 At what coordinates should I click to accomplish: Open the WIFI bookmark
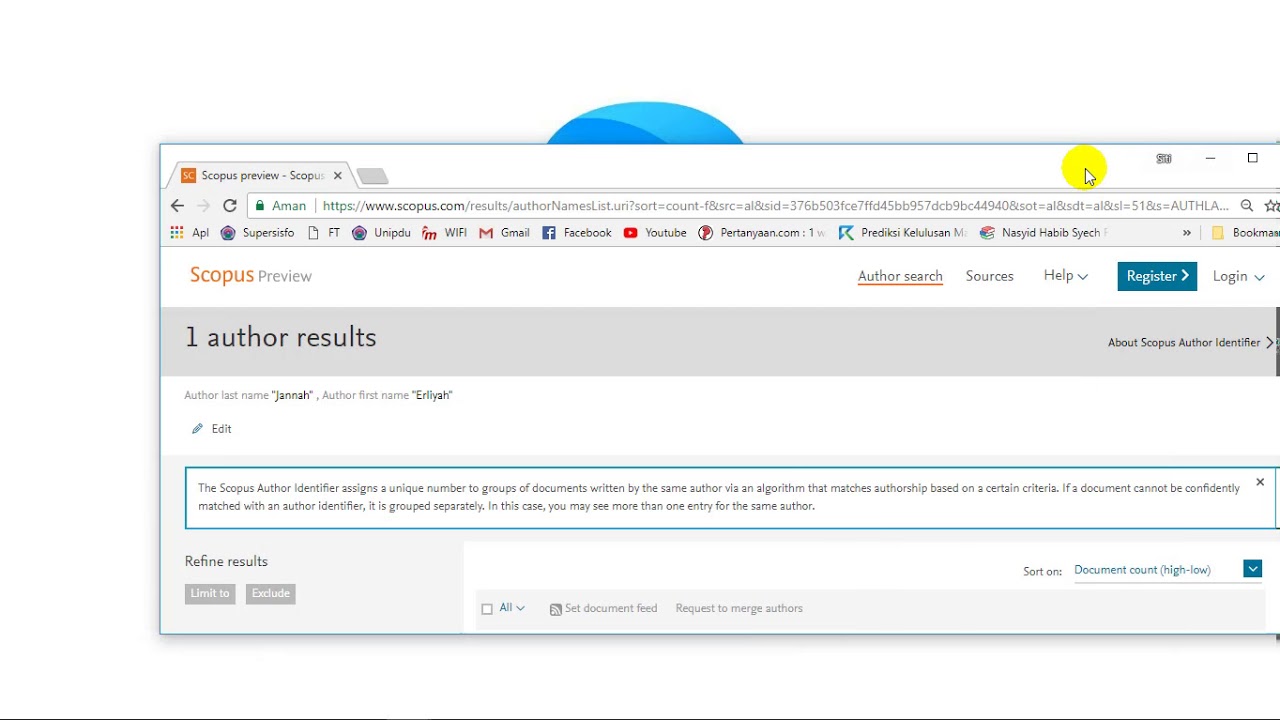pyautogui.click(x=445, y=233)
